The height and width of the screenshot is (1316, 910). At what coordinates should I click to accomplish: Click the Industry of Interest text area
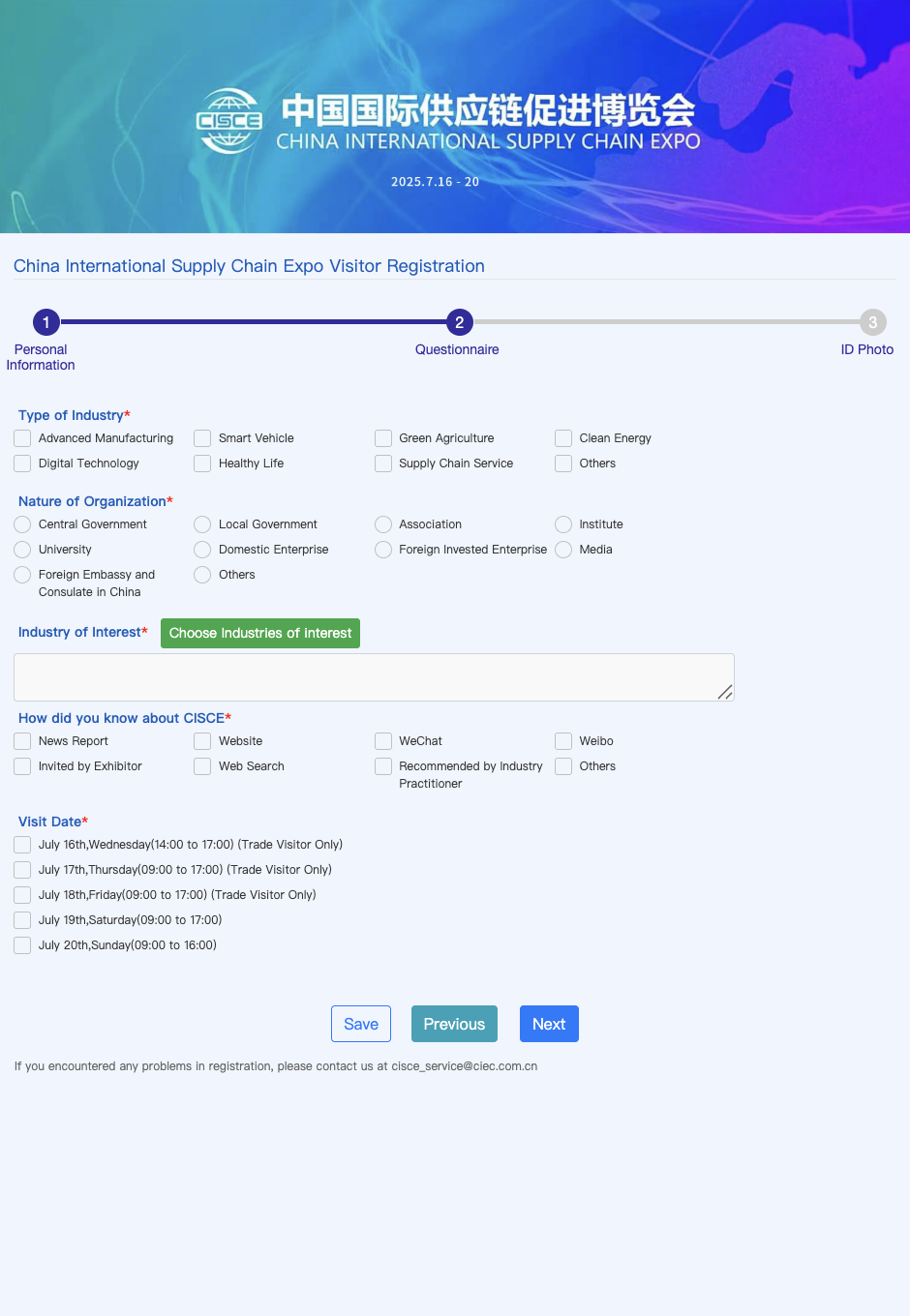374,677
